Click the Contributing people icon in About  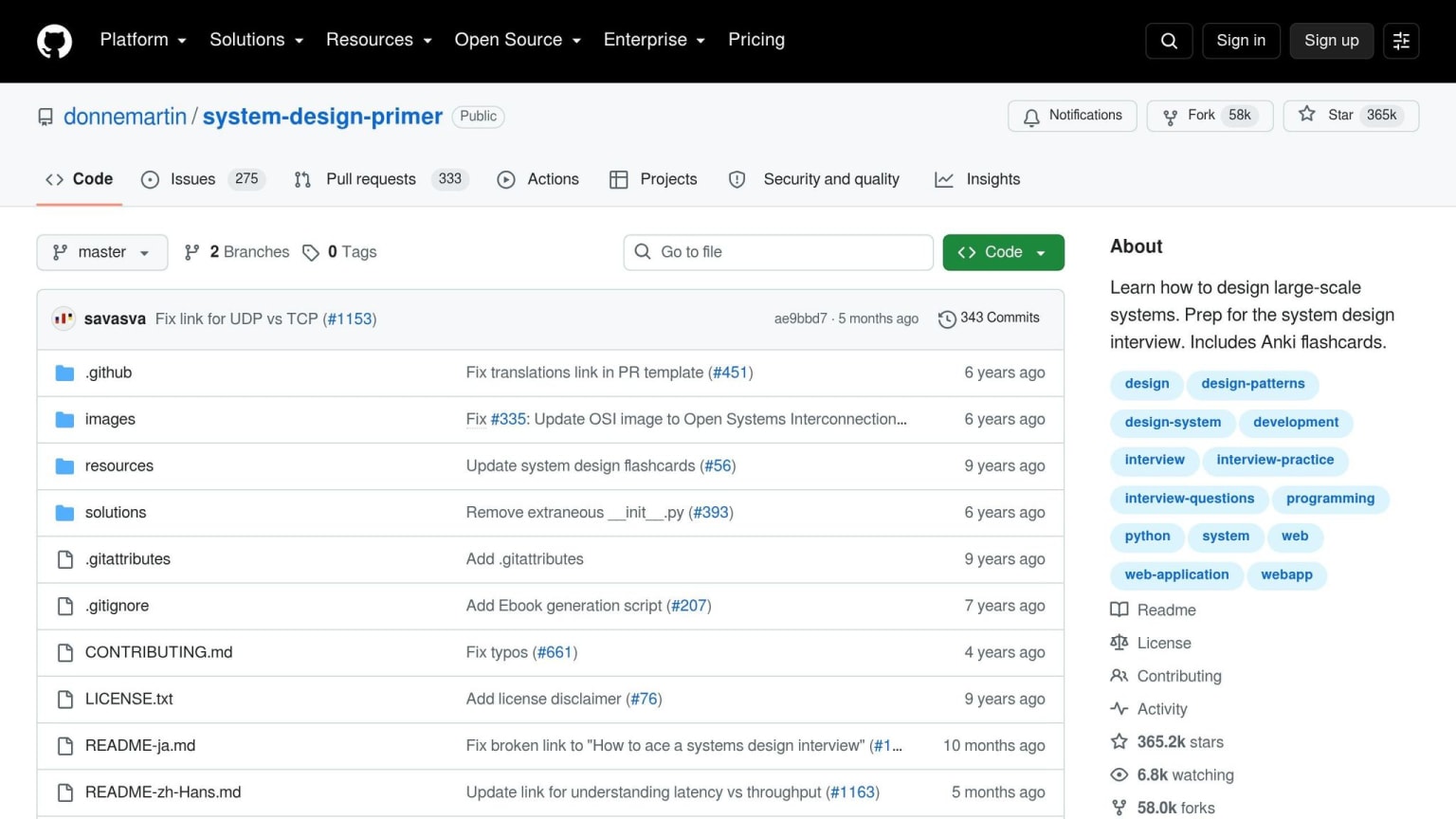(1119, 676)
